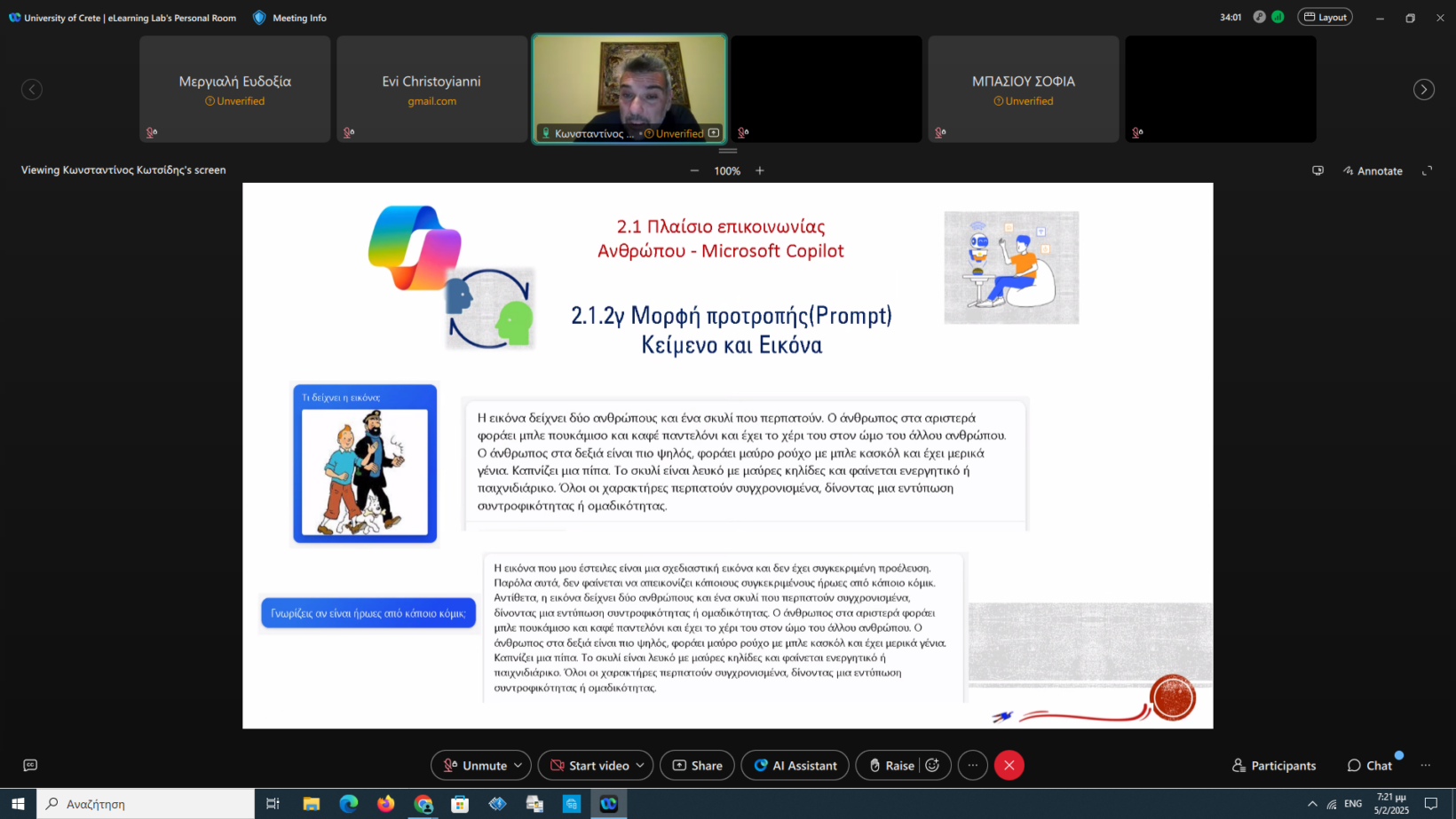Open reactions emoji picker

click(x=933, y=765)
